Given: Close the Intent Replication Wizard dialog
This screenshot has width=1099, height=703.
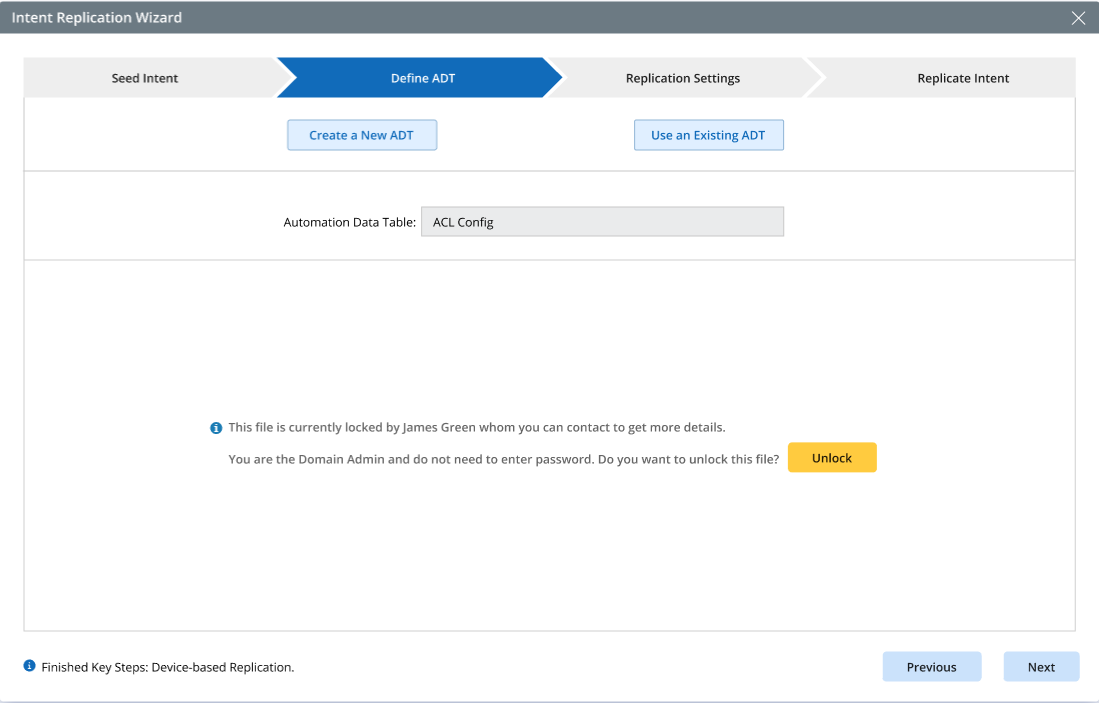Looking at the screenshot, I should coord(1078,18).
